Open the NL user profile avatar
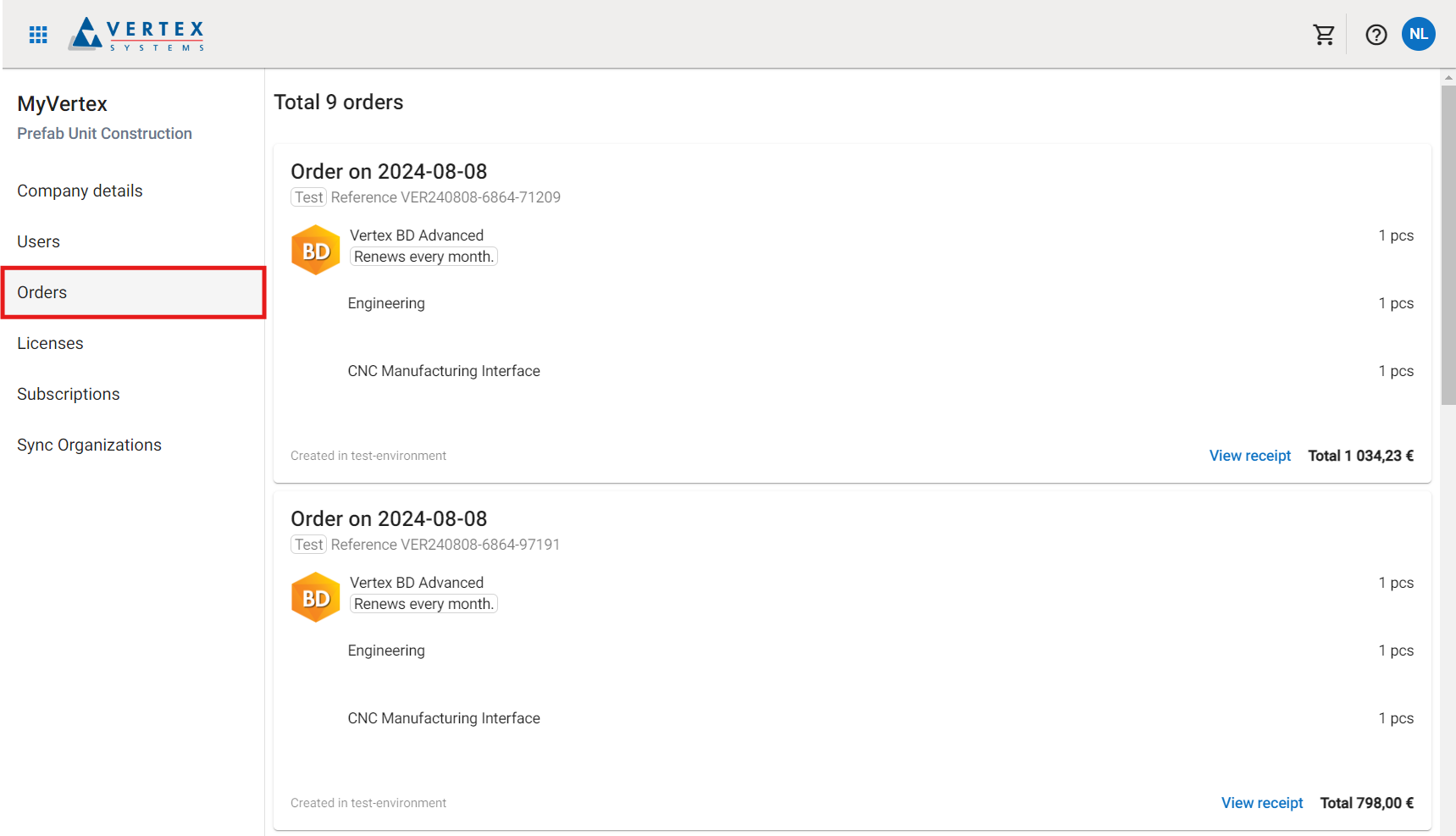 point(1419,35)
